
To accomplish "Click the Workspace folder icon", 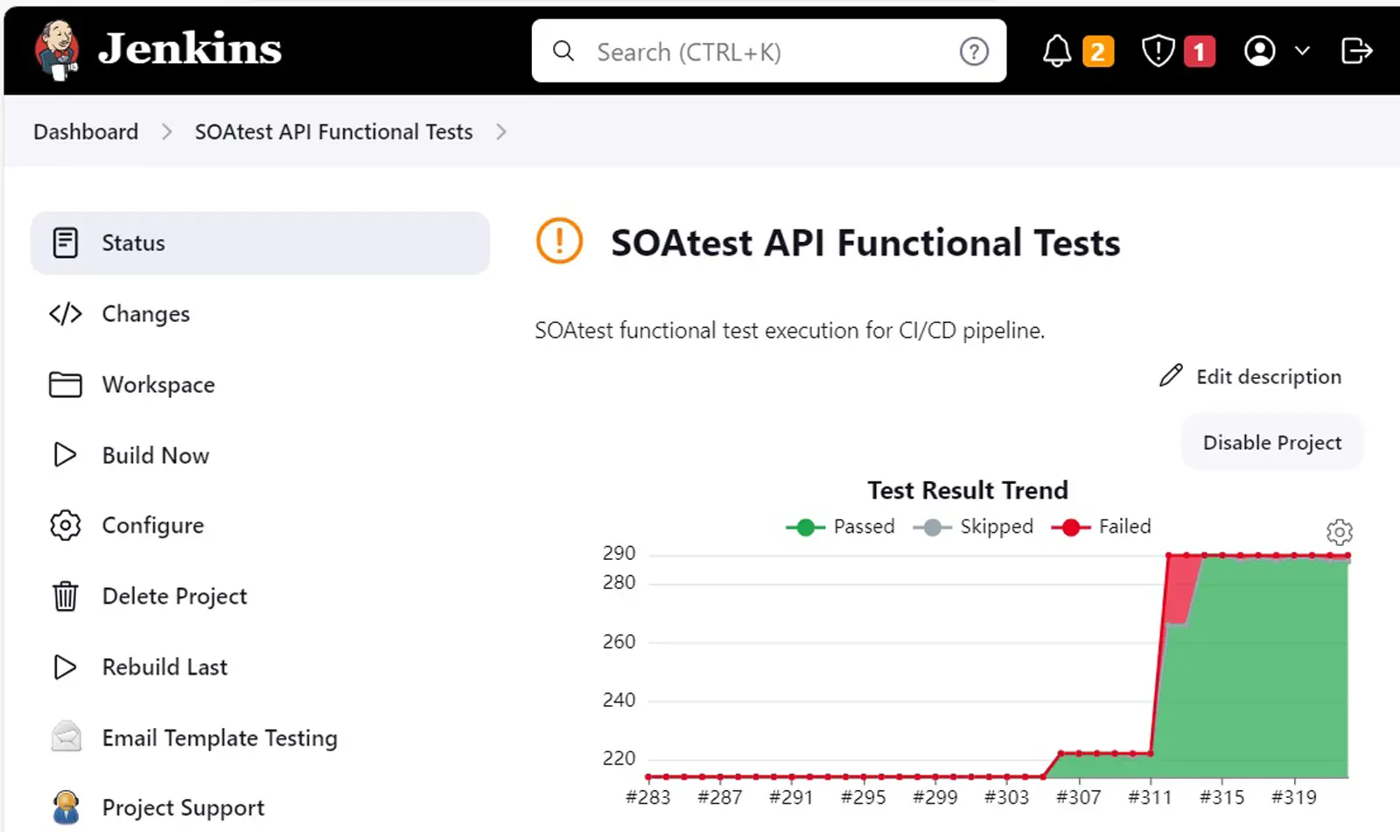I will (x=66, y=384).
